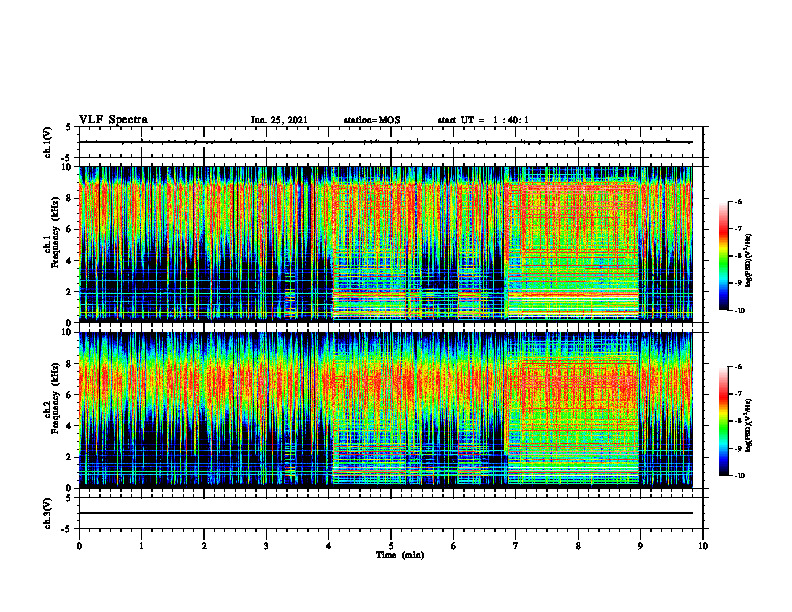
Task: Click the ch.1 spectrogram color scale bar
Action: pyautogui.click(x=723, y=256)
